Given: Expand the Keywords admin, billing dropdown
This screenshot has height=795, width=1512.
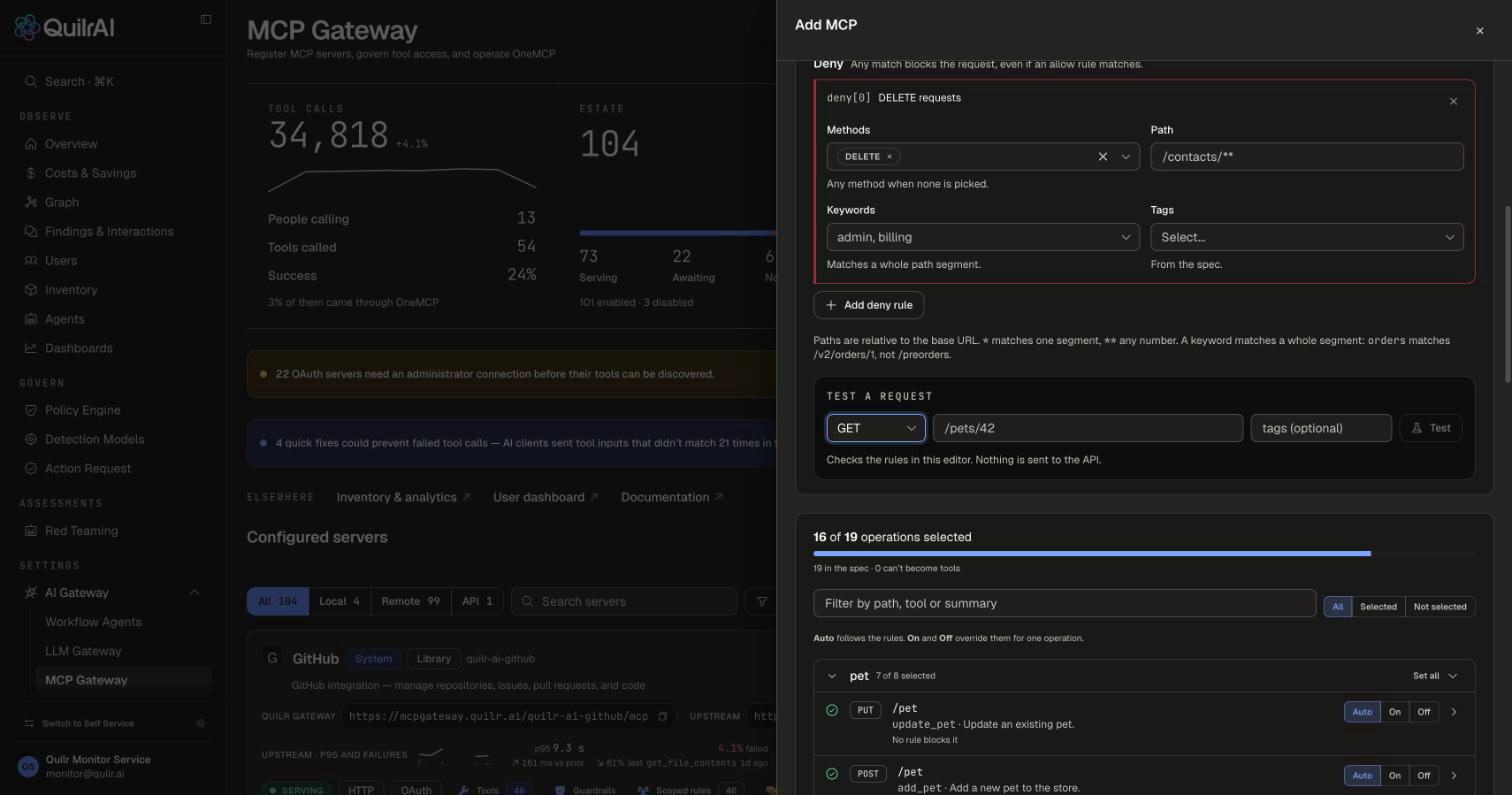Looking at the screenshot, I should (983, 237).
